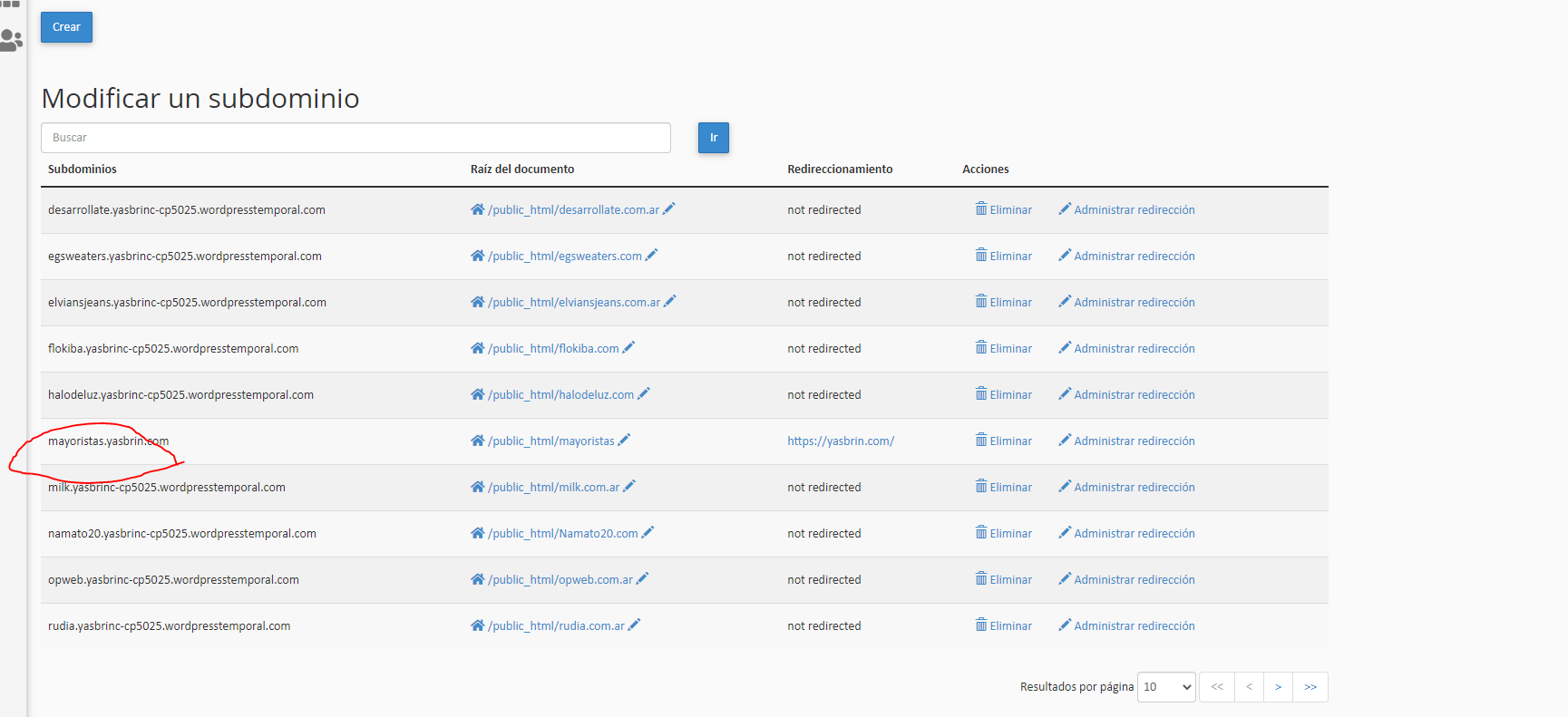Screen dimensions: 1568x717
Task: Eliminar the flokiba subdomain
Action: [1004, 349]
